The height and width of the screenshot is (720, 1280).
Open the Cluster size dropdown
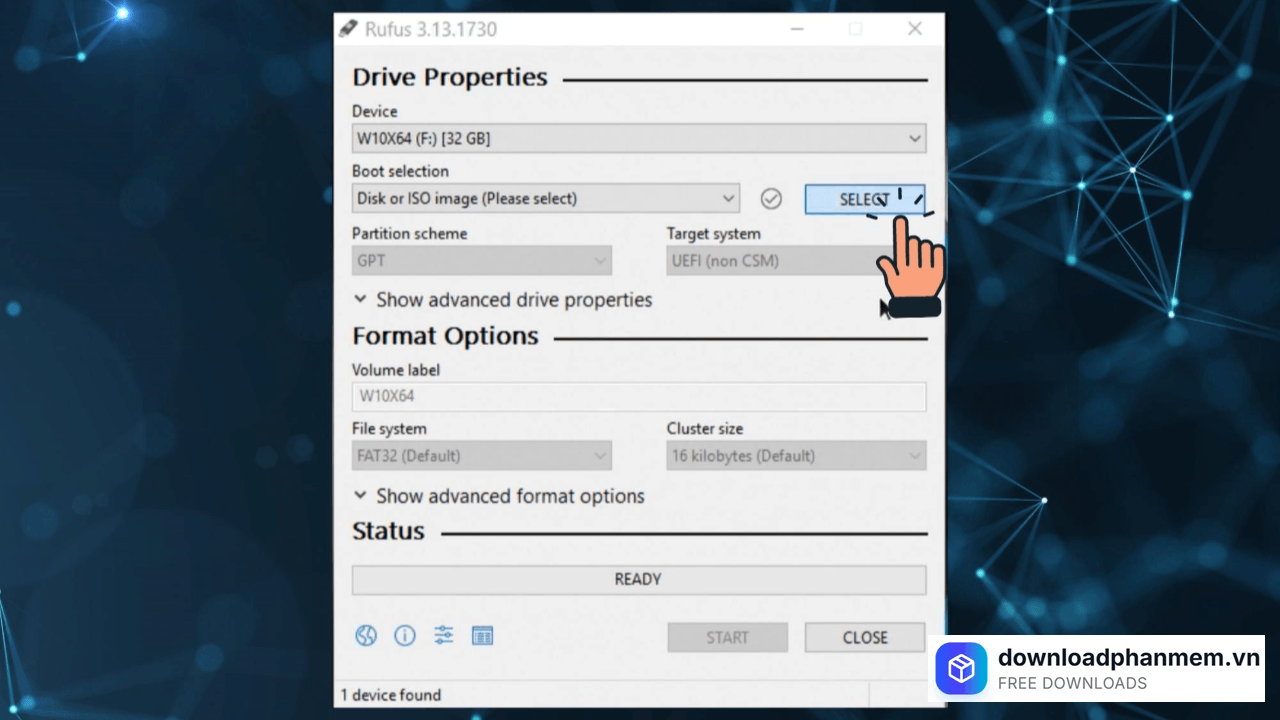797,456
